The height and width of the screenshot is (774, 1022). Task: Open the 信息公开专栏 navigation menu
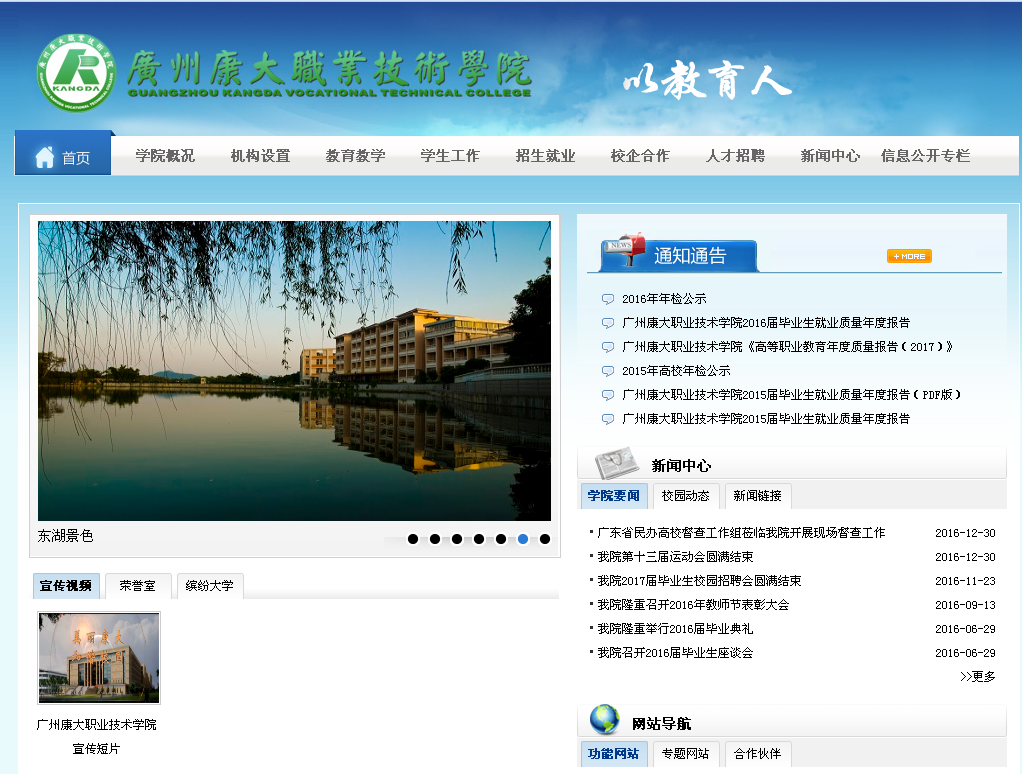tap(925, 156)
